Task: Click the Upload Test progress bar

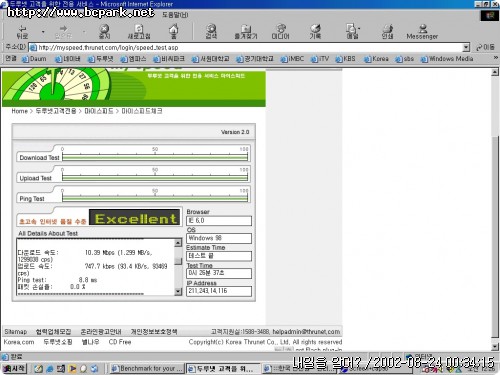Action: [155, 177]
